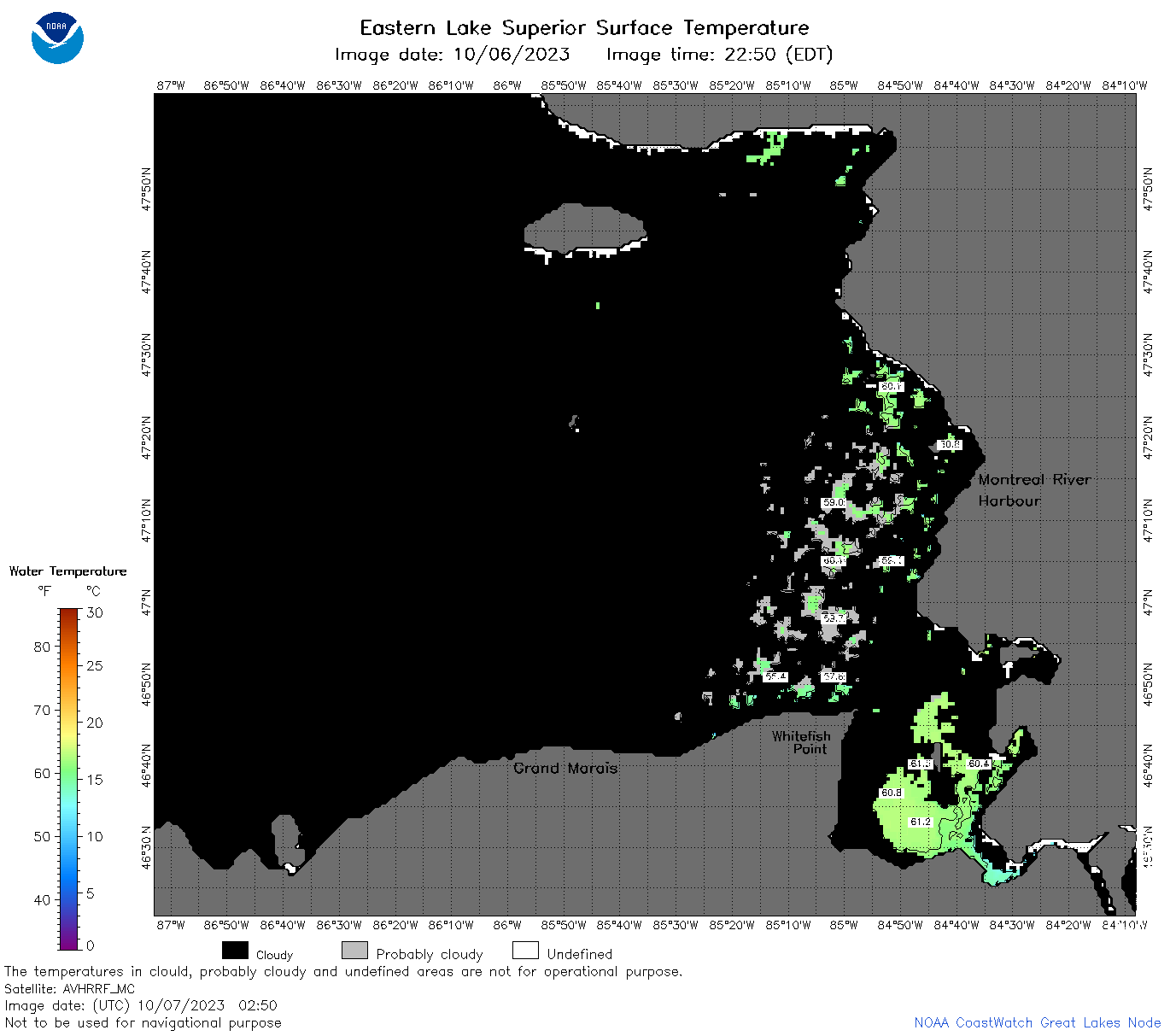Click the 84°30'W label on bottom axis
The width and height of the screenshot is (1170, 1036).
click(x=1012, y=925)
